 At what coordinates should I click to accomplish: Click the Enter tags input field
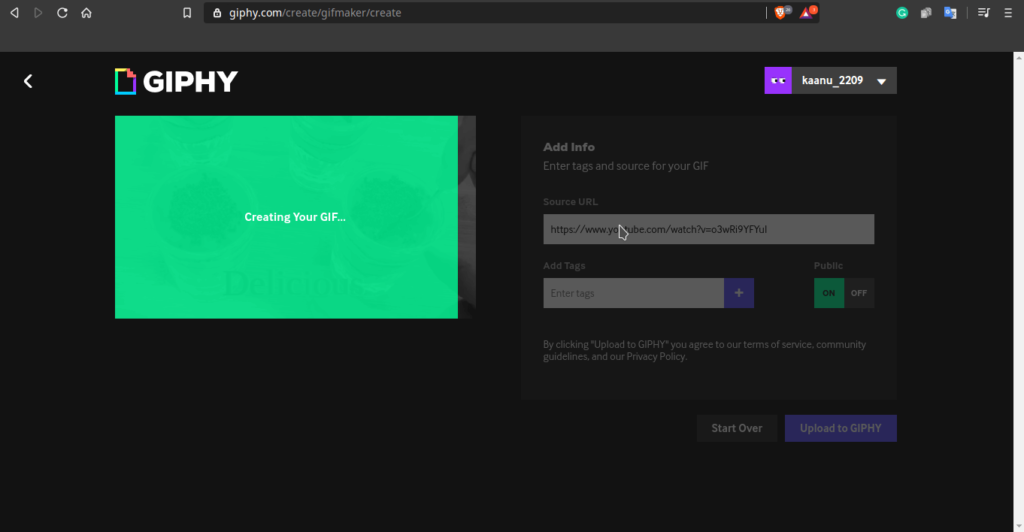click(633, 293)
